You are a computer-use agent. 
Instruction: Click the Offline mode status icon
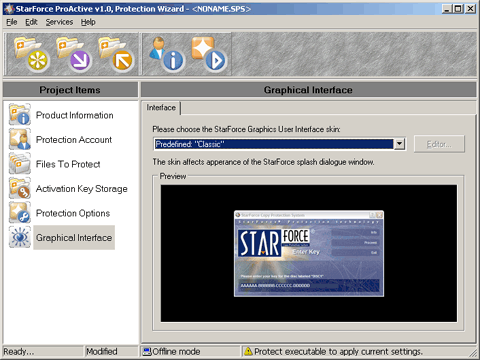click(147, 351)
